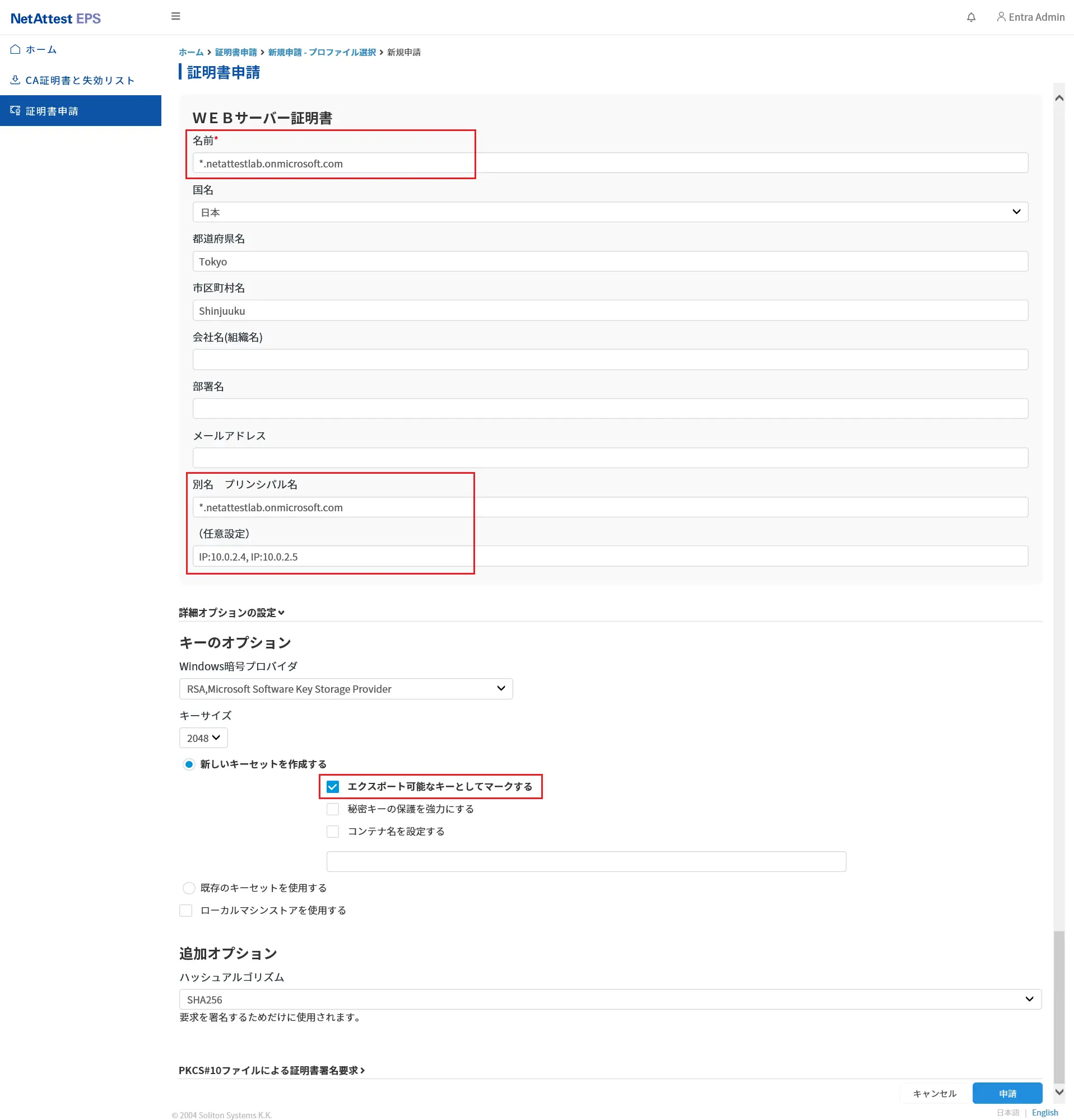The width and height of the screenshot is (1074, 1120).
Task: Click the CA certificate download icon
Action: [16, 80]
